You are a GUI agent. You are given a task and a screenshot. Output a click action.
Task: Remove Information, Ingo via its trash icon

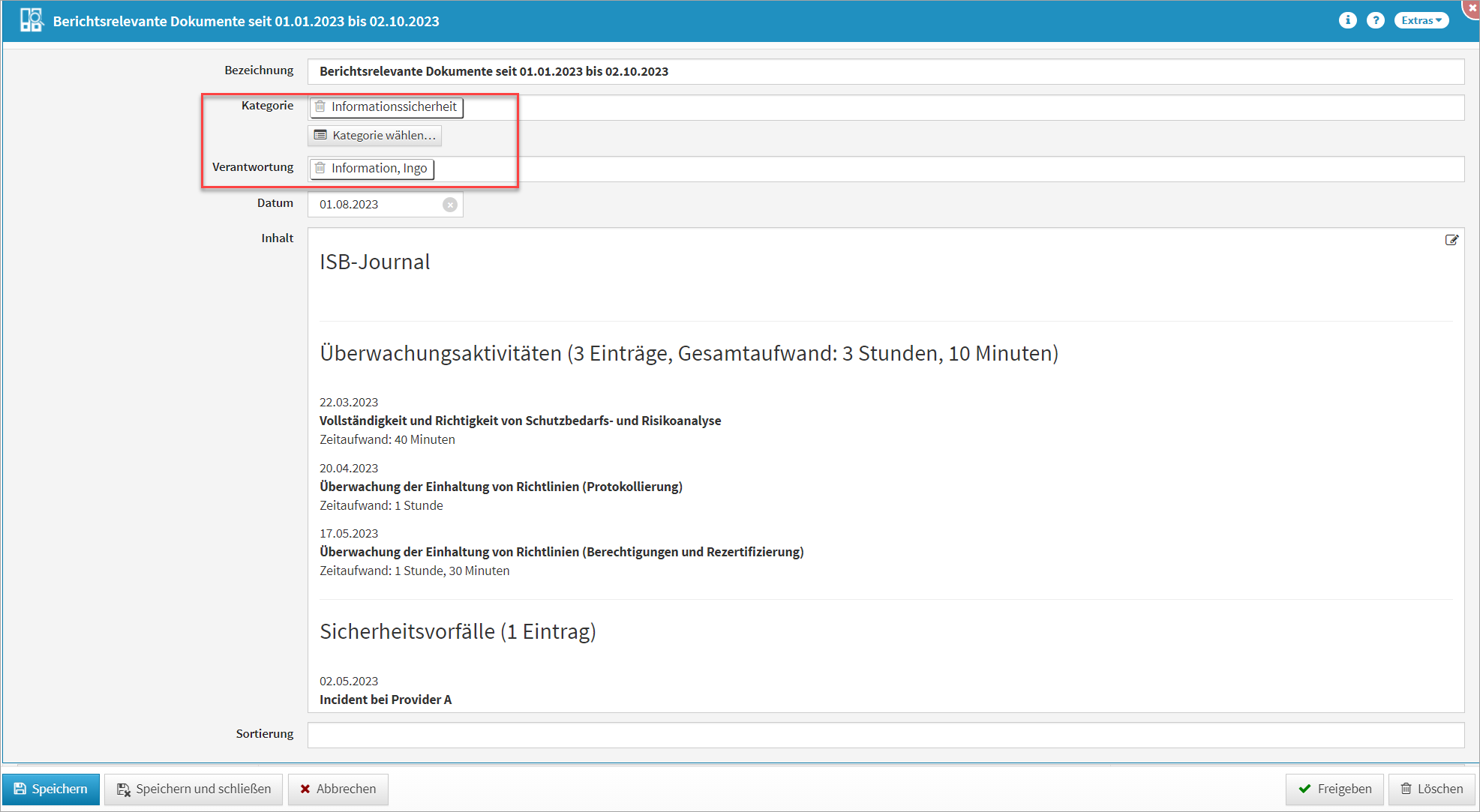pyautogui.click(x=320, y=168)
